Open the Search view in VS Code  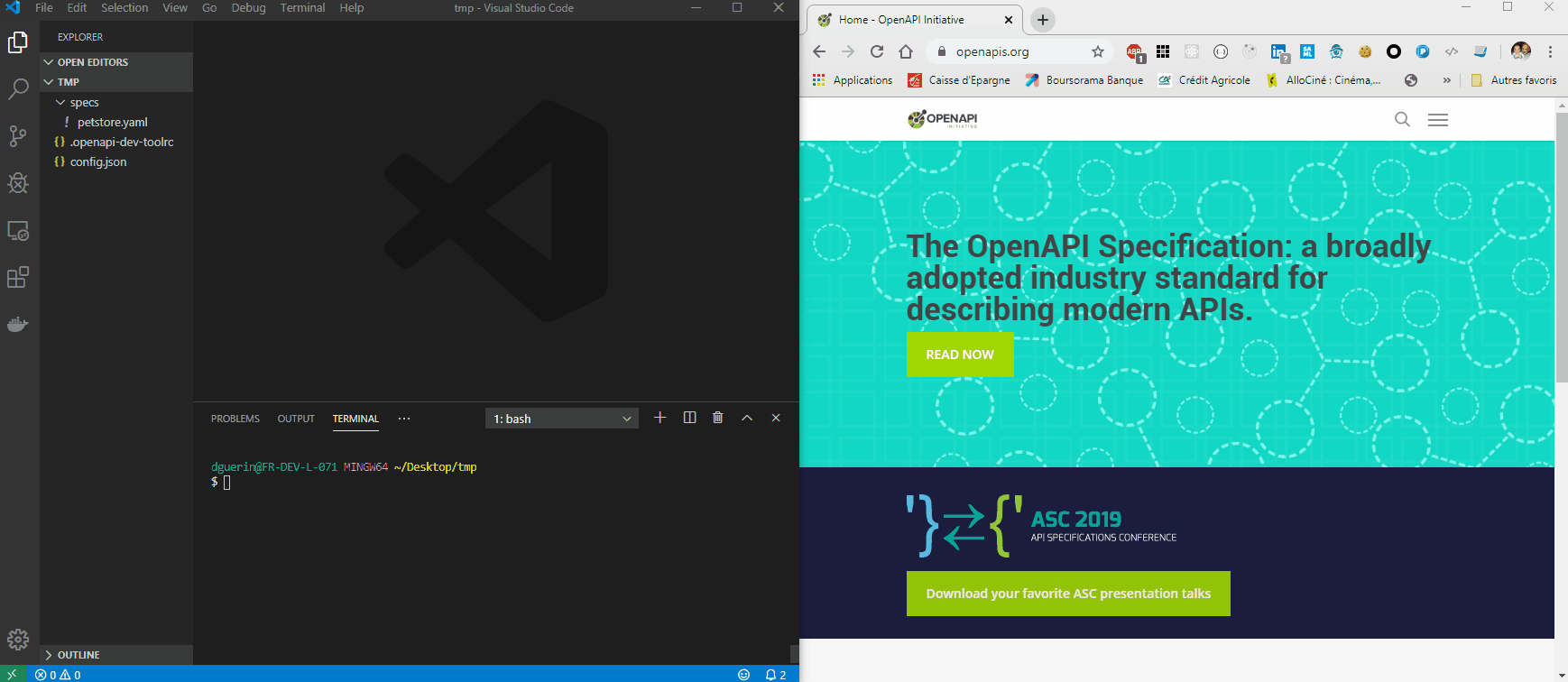pyautogui.click(x=18, y=88)
